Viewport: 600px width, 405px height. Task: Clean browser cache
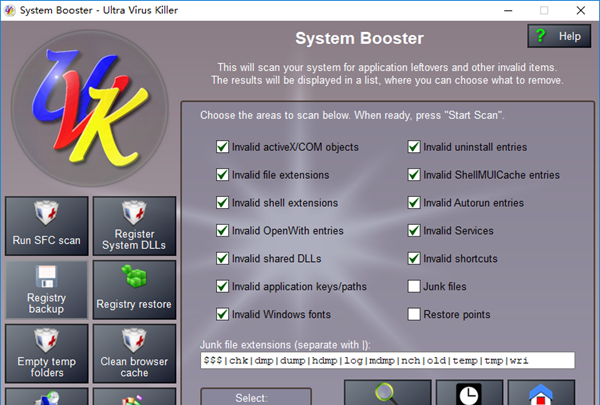pyautogui.click(x=134, y=354)
